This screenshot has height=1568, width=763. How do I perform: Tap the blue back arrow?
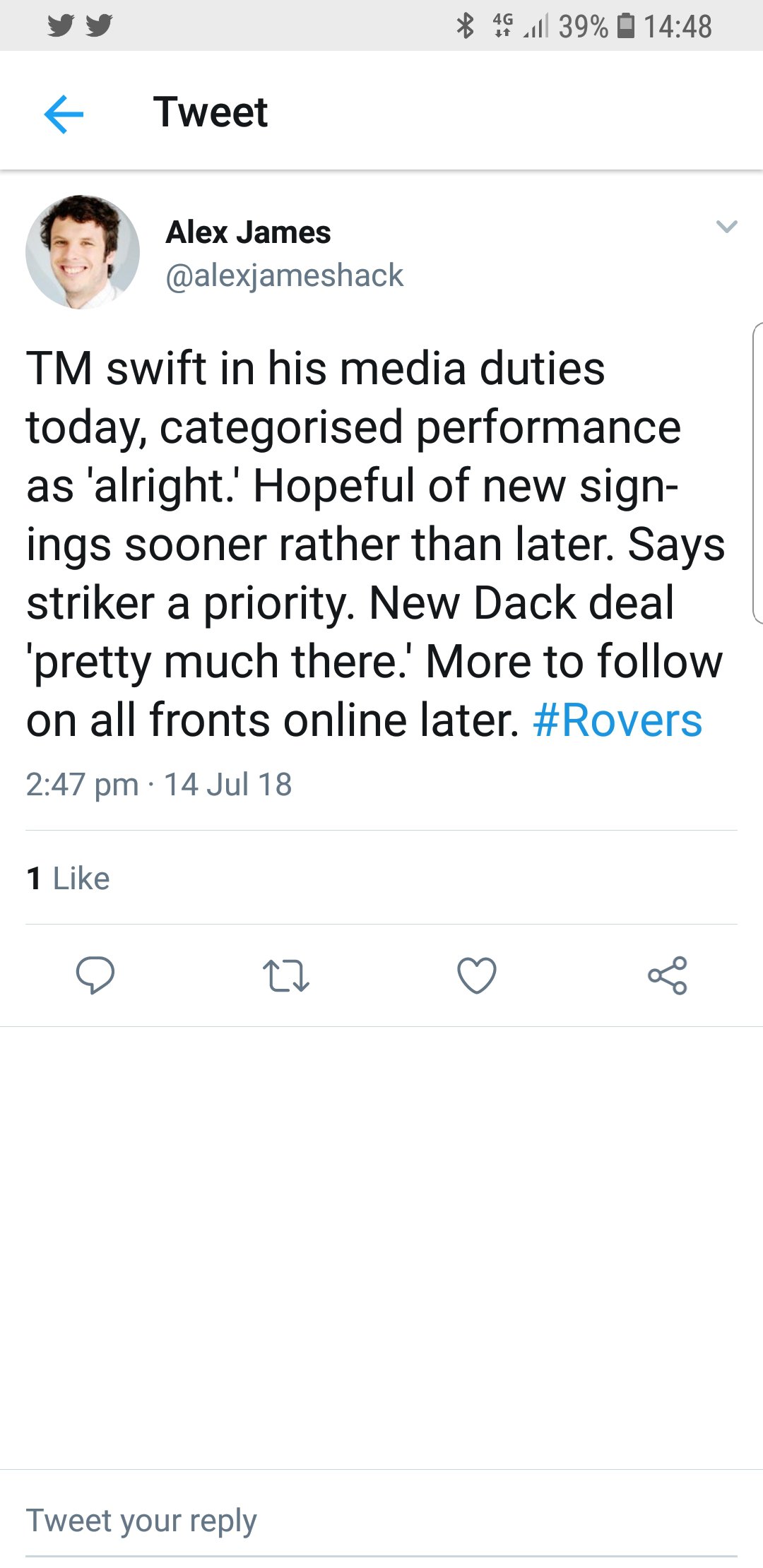(64, 113)
